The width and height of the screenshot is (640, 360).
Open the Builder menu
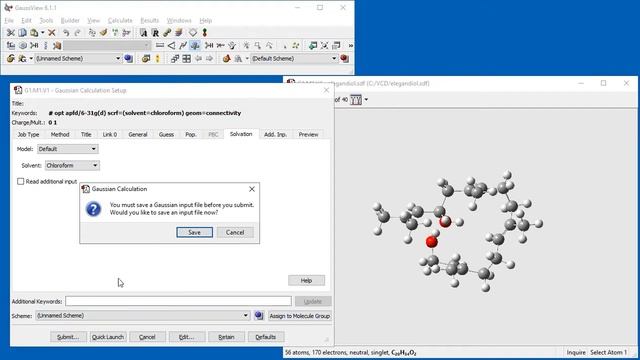70,20
